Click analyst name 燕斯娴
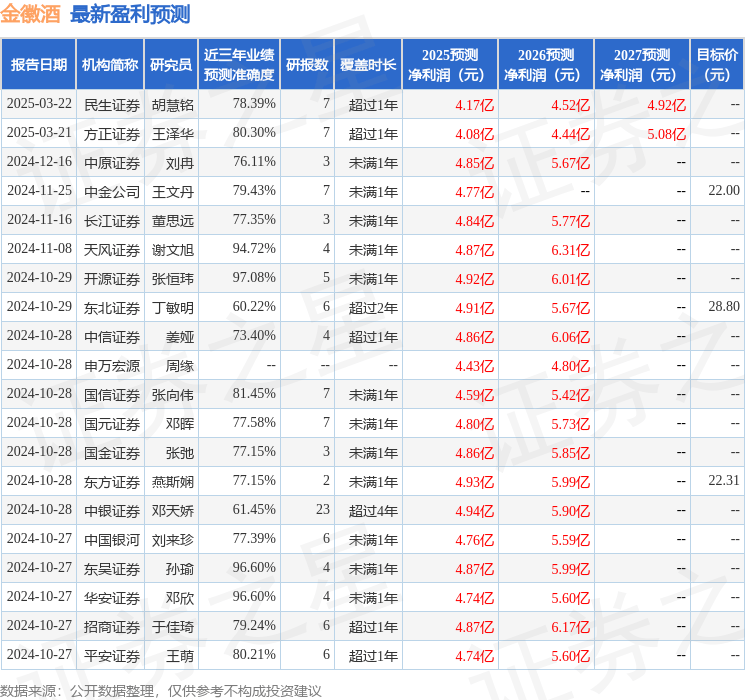 click(172, 481)
